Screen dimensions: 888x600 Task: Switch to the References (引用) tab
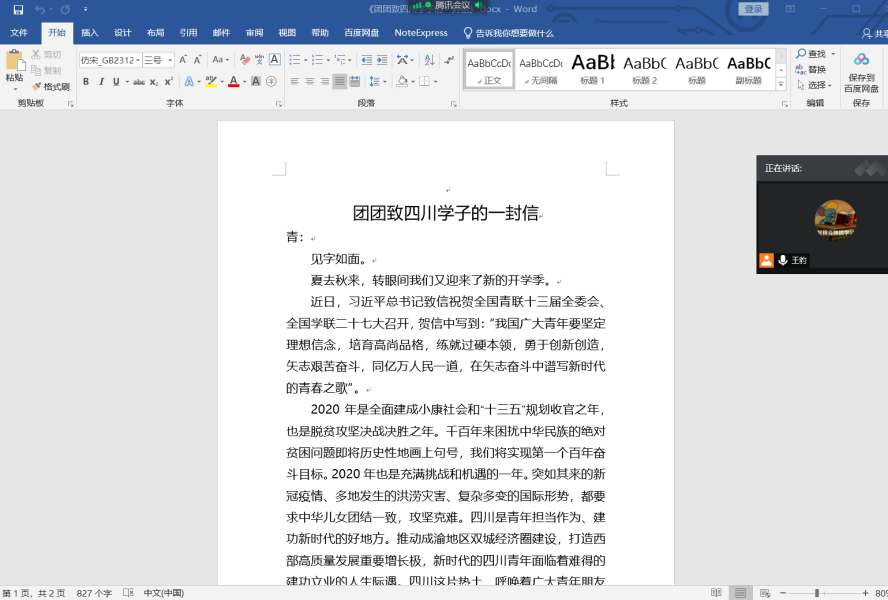[x=188, y=33]
